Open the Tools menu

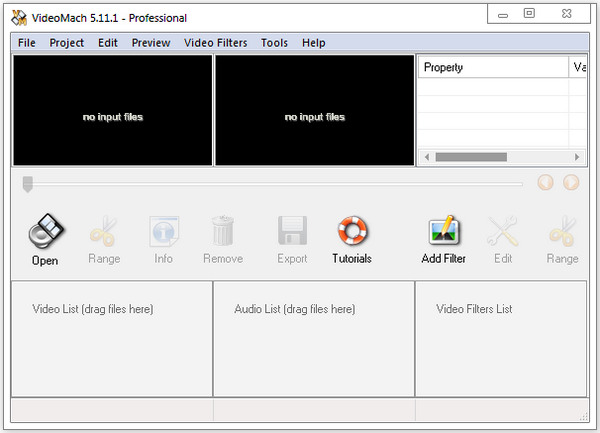[x=274, y=43]
